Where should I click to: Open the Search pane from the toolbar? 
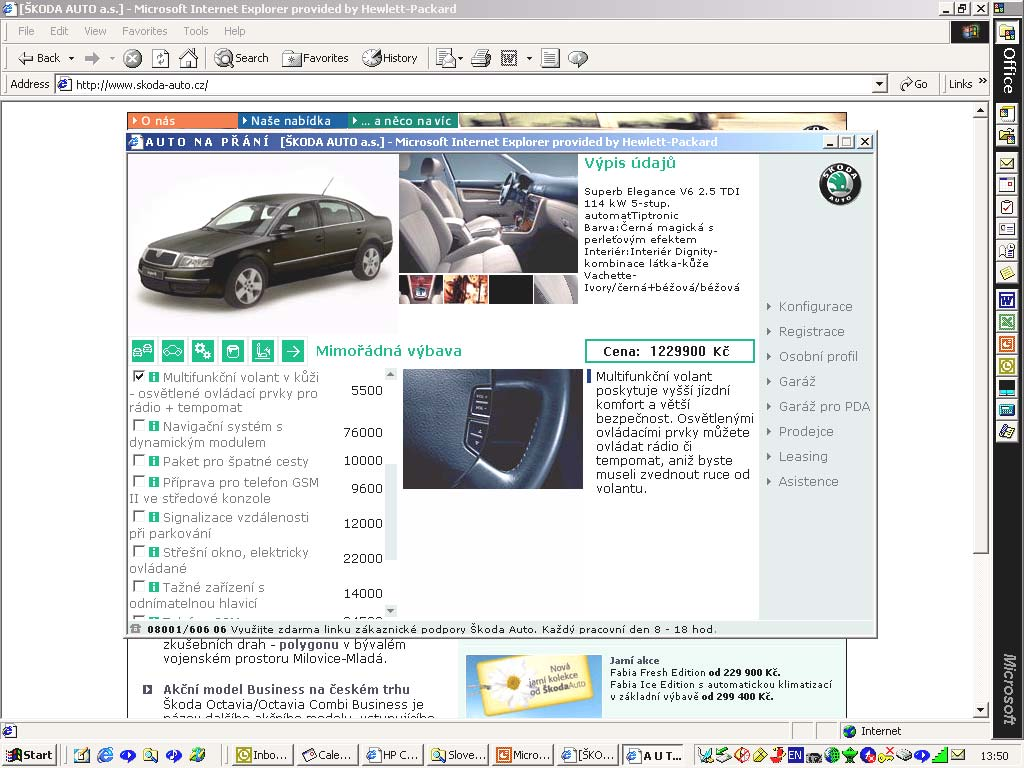point(242,58)
